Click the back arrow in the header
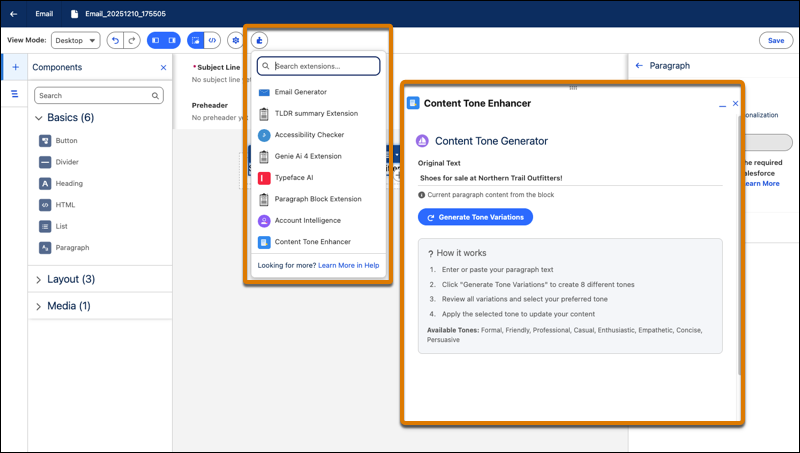800x453 pixels. tap(13, 14)
